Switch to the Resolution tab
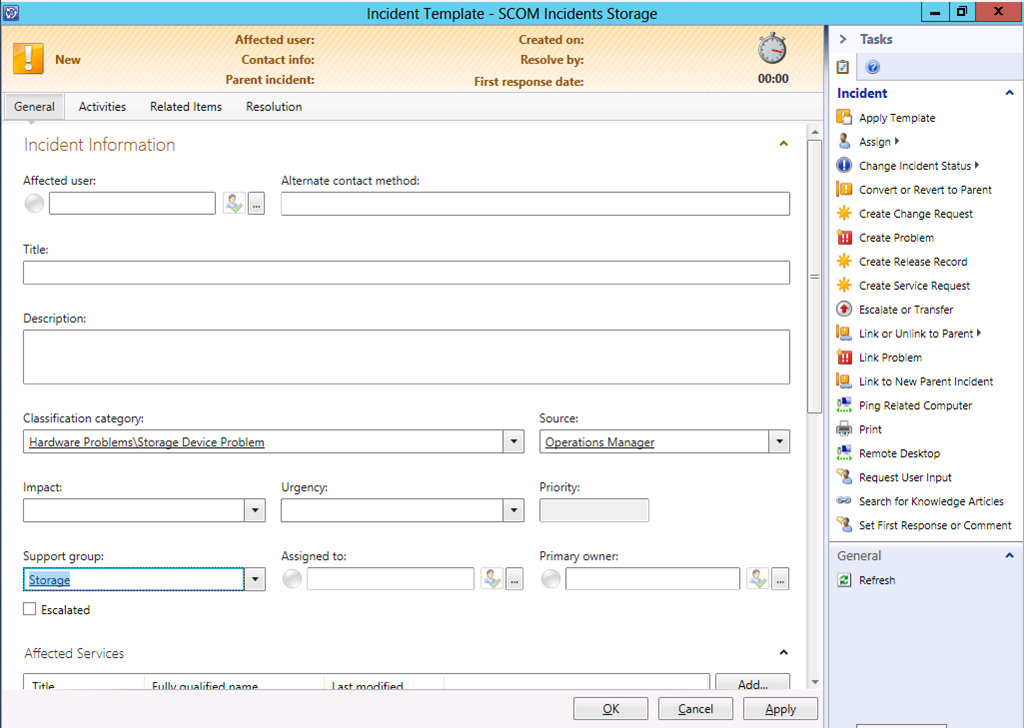The height and width of the screenshot is (728, 1024). [273, 107]
